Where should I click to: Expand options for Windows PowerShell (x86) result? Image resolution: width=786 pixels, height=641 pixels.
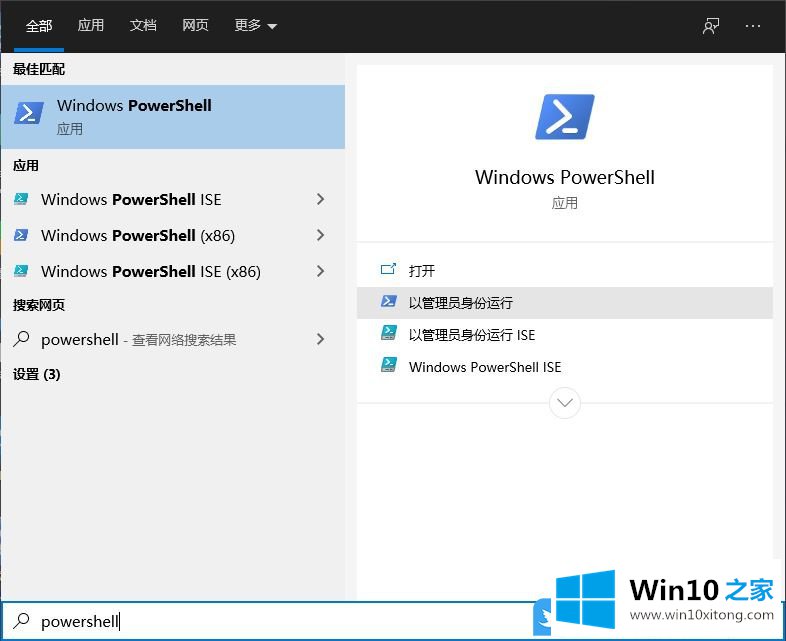(x=321, y=236)
